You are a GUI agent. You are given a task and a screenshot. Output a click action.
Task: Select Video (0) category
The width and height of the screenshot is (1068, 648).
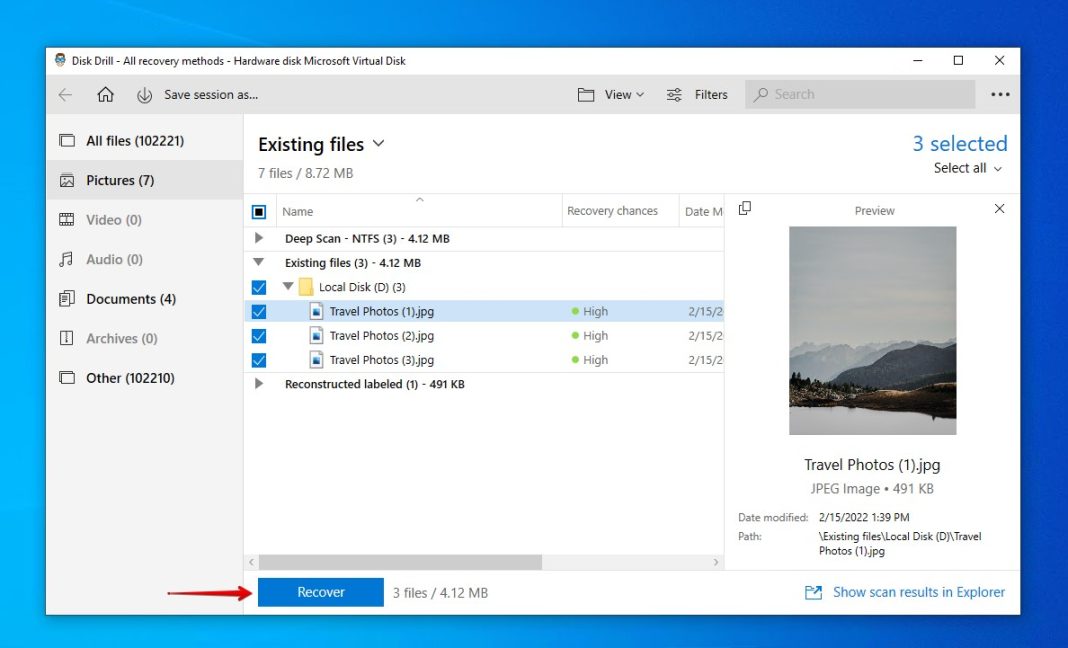[144, 219]
